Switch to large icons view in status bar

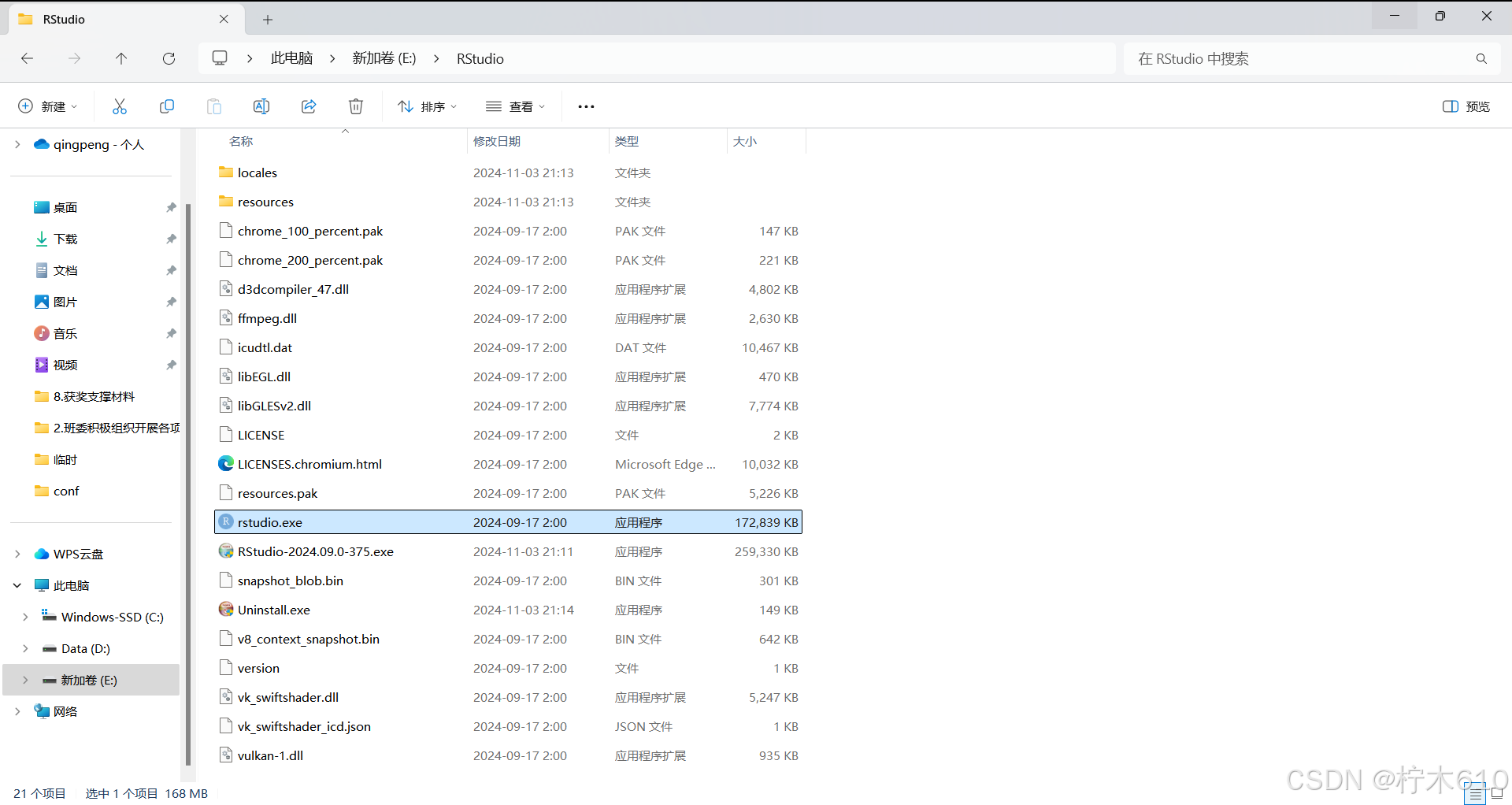click(x=1495, y=794)
